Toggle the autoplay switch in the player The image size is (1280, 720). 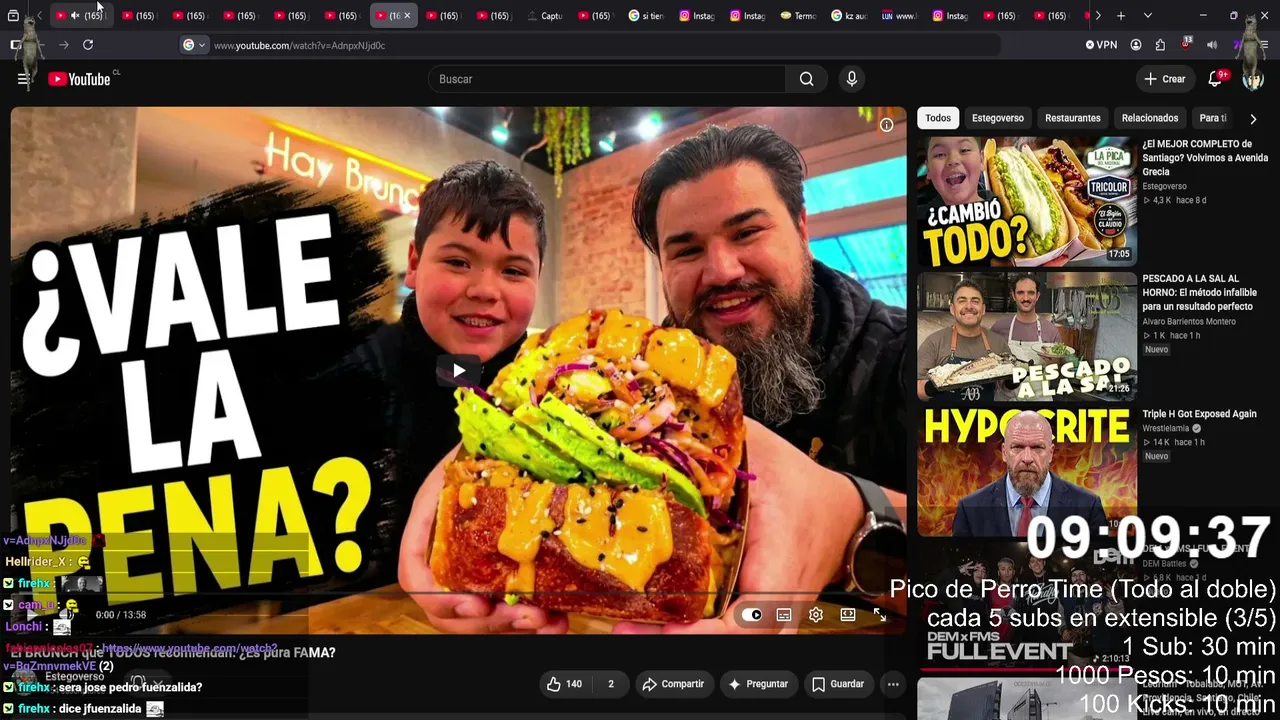[x=752, y=615]
